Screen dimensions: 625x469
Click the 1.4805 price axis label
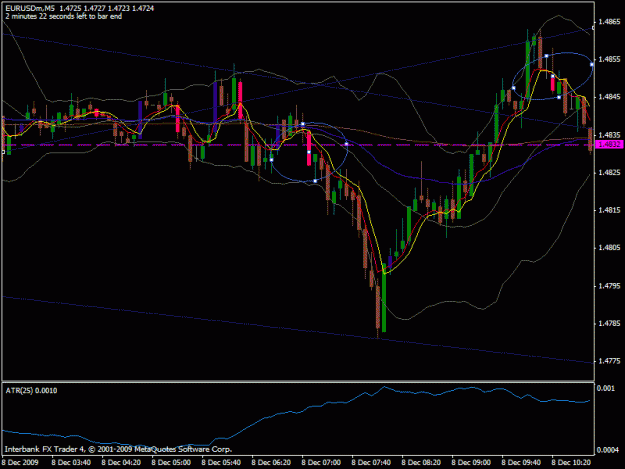[609, 248]
